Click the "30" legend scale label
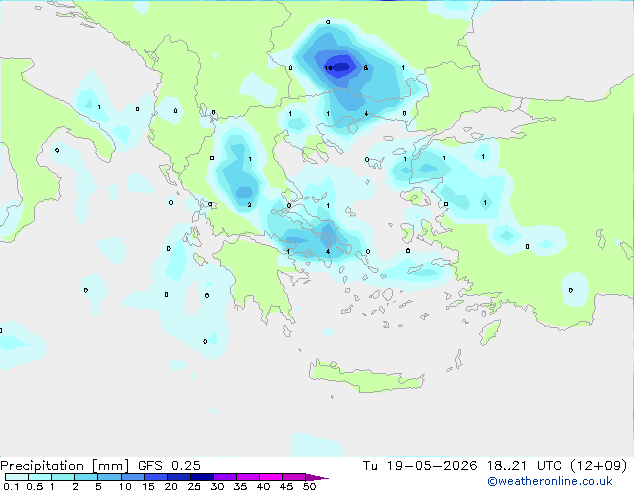Screen dimensions: 634x490 217,486
